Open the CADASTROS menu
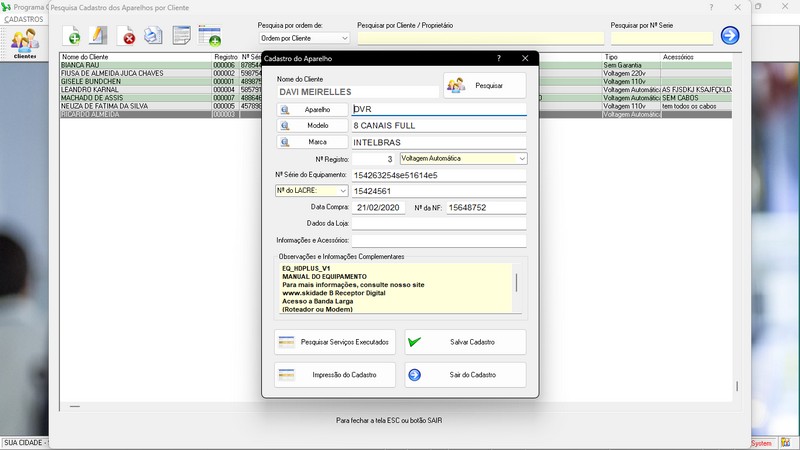 click(x=23, y=19)
